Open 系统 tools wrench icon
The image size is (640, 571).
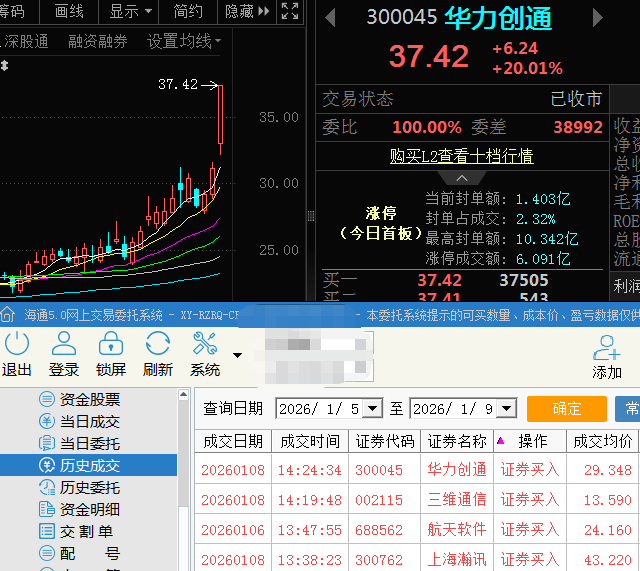point(204,344)
